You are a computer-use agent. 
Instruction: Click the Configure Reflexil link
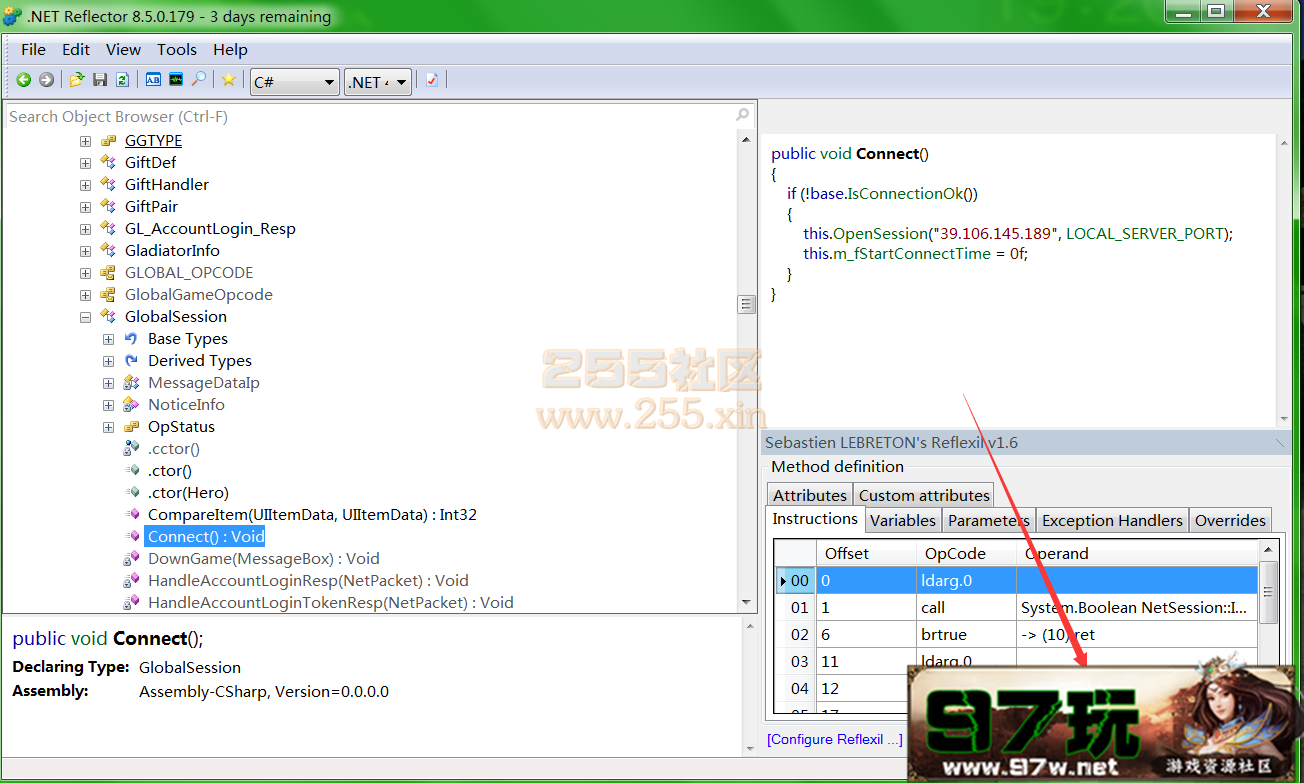pyautogui.click(x=835, y=739)
